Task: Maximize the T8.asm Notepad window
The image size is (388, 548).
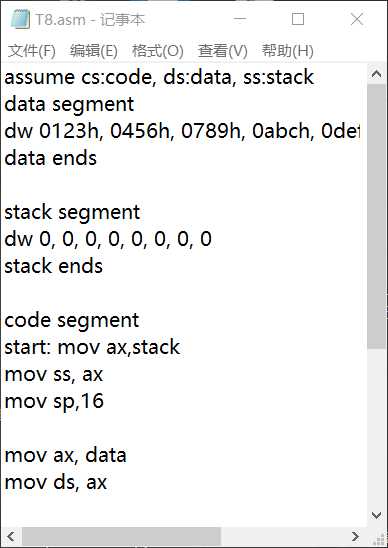Action: point(298,19)
